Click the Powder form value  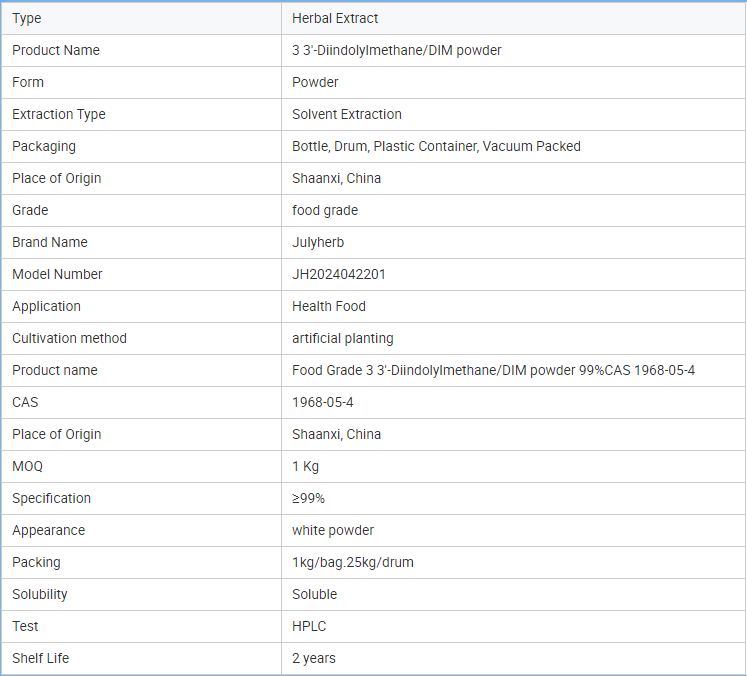click(315, 82)
